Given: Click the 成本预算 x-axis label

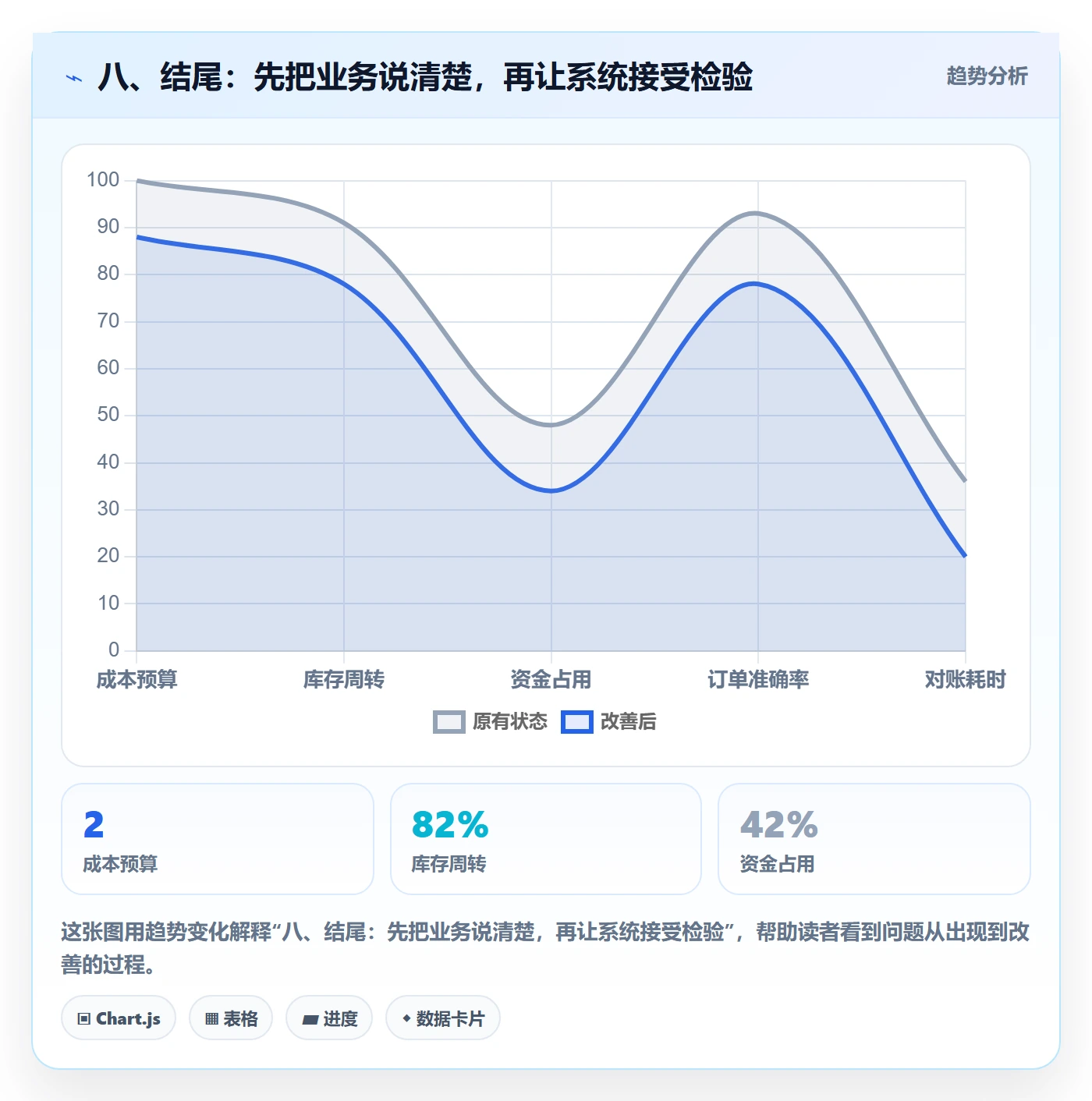Looking at the screenshot, I should point(137,680).
